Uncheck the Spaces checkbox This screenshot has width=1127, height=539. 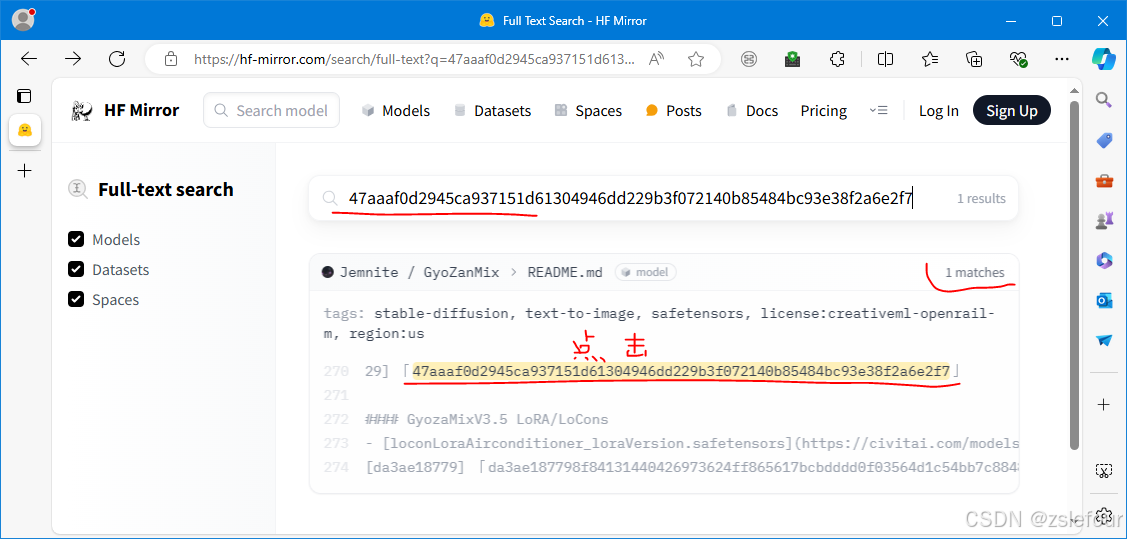[76, 300]
